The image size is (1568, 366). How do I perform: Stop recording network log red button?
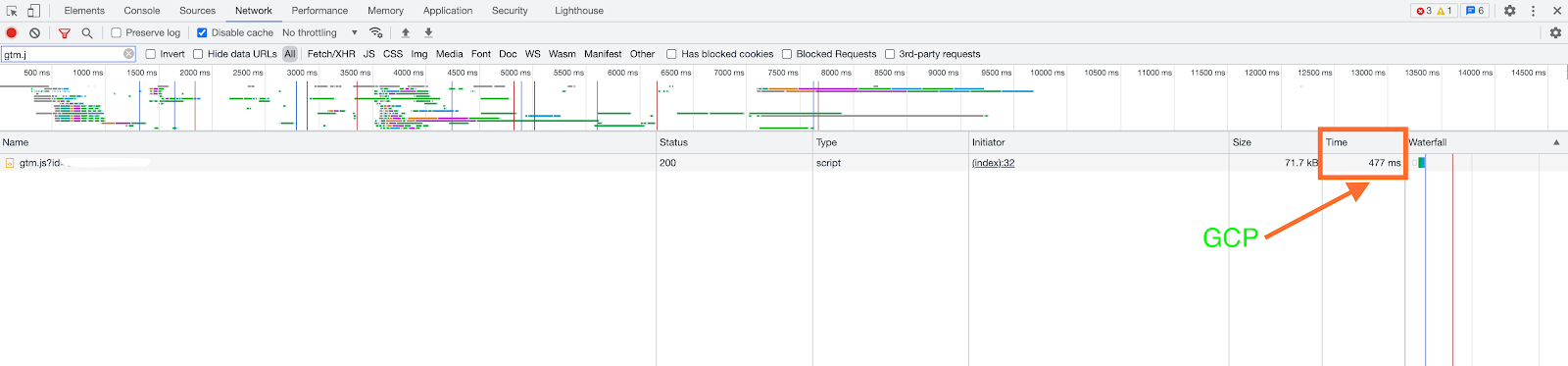pos(12,32)
